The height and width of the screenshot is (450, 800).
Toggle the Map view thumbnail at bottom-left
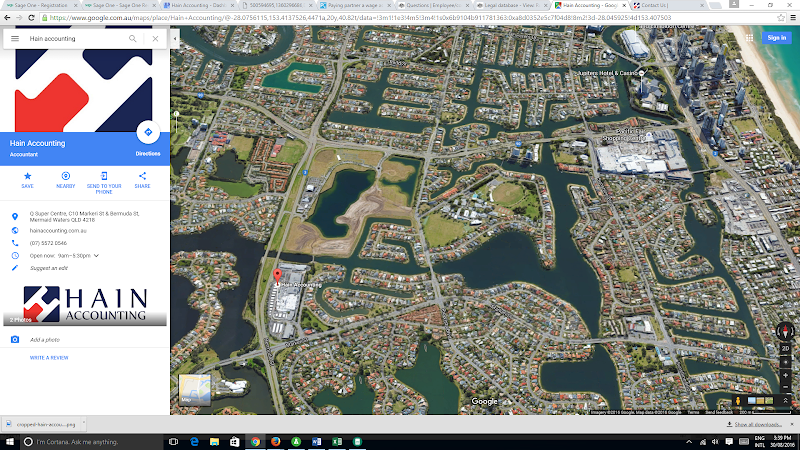(193, 389)
